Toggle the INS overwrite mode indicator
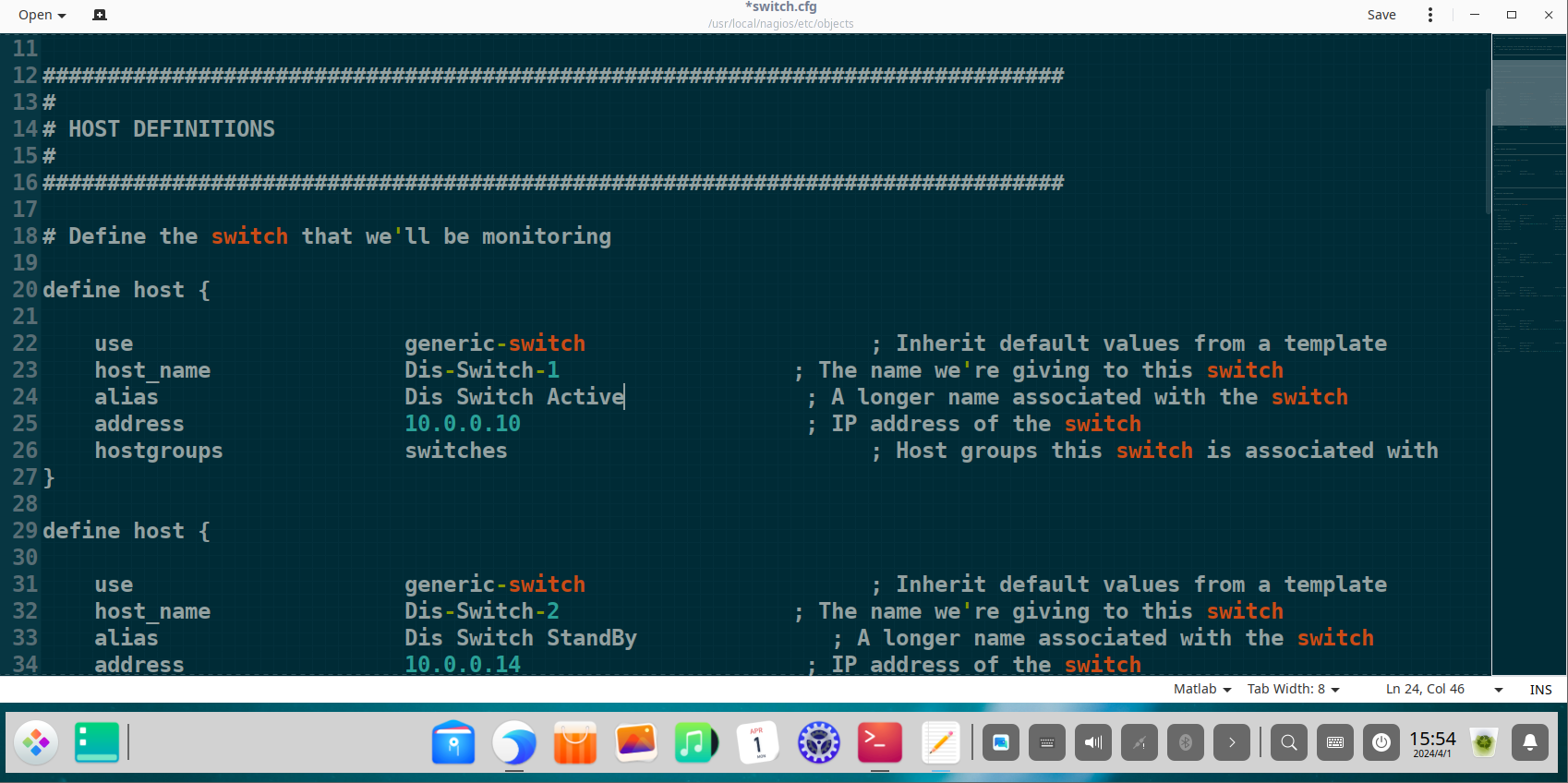Screen dimensions: 1568x783 pyautogui.click(x=1540, y=690)
